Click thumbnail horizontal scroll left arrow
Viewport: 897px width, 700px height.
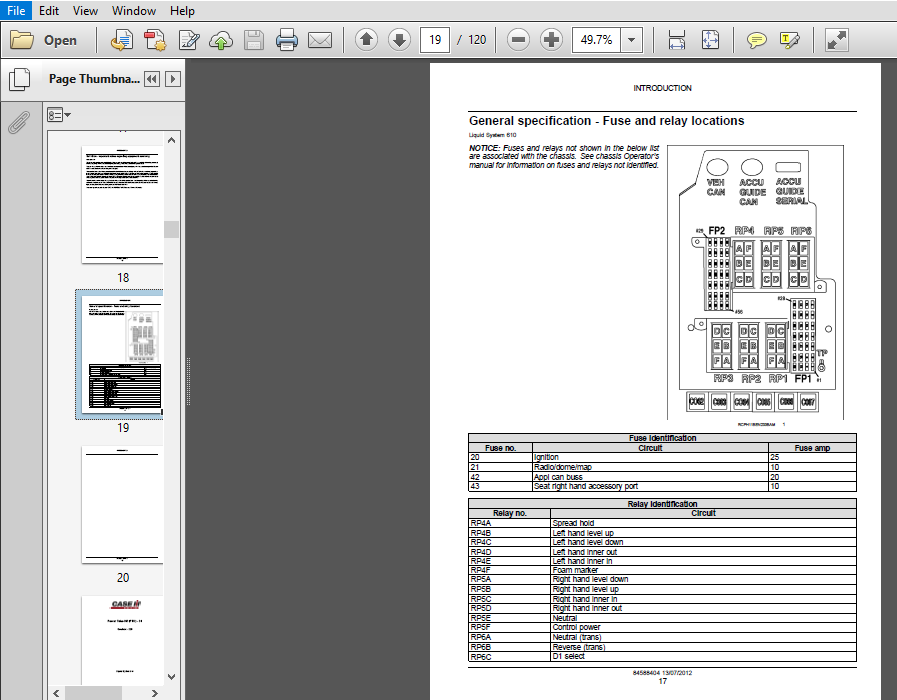[56, 693]
